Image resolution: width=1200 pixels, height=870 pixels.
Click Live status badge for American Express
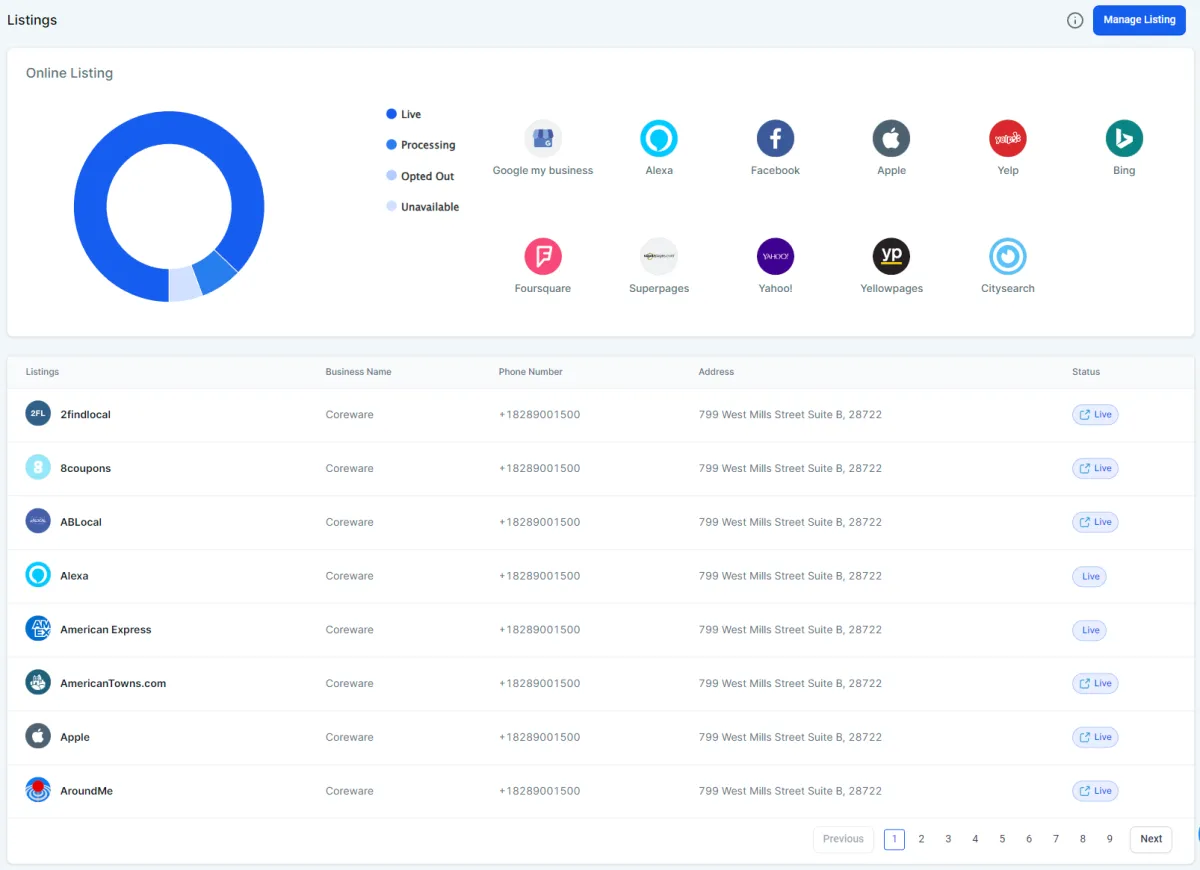pyautogui.click(x=1090, y=630)
